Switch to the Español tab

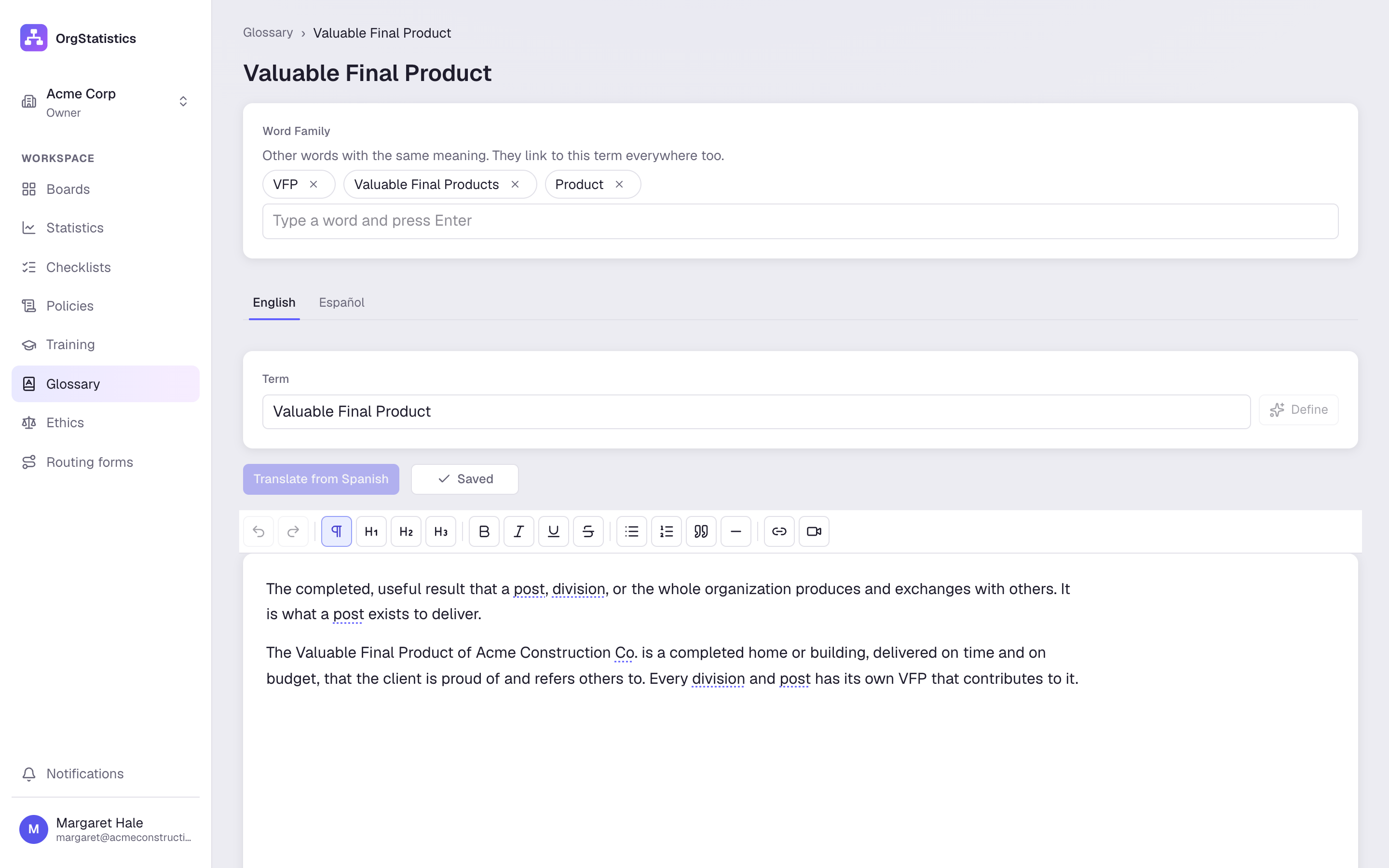click(341, 302)
